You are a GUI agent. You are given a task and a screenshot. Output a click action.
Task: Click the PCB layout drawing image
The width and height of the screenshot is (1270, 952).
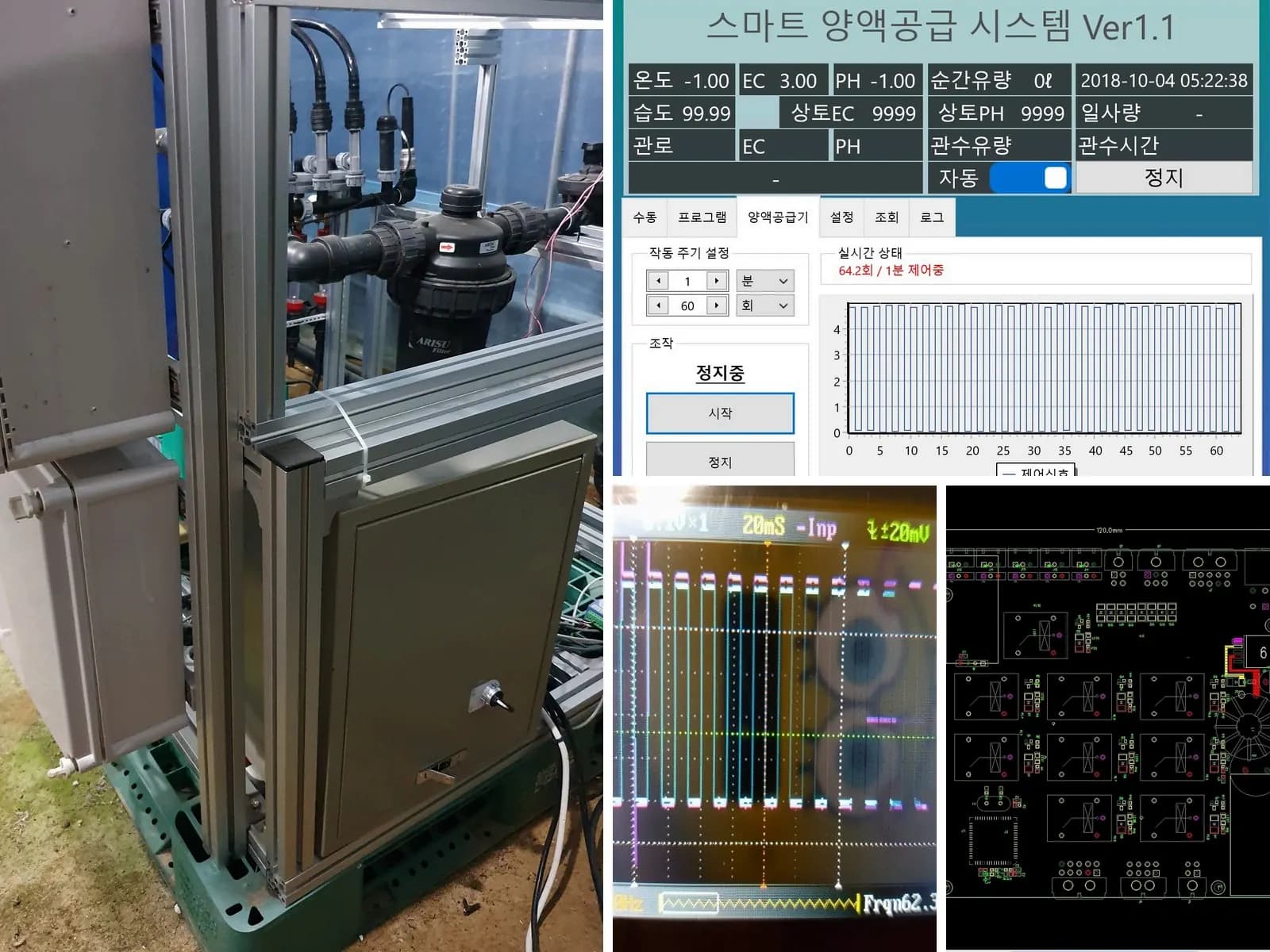1108,716
